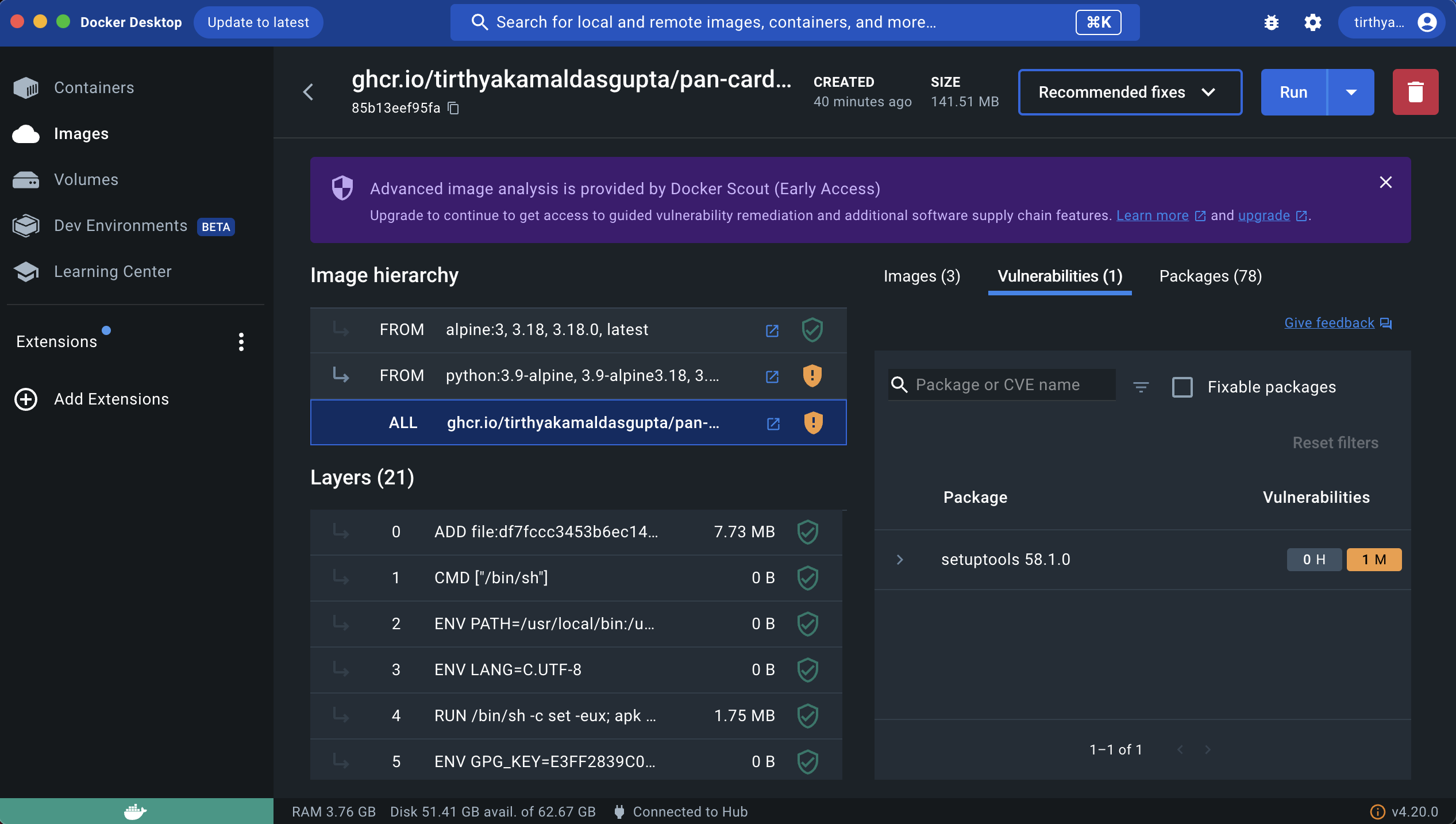Dismiss the Docker Scout banner
The image size is (1456, 824).
pos(1385,183)
